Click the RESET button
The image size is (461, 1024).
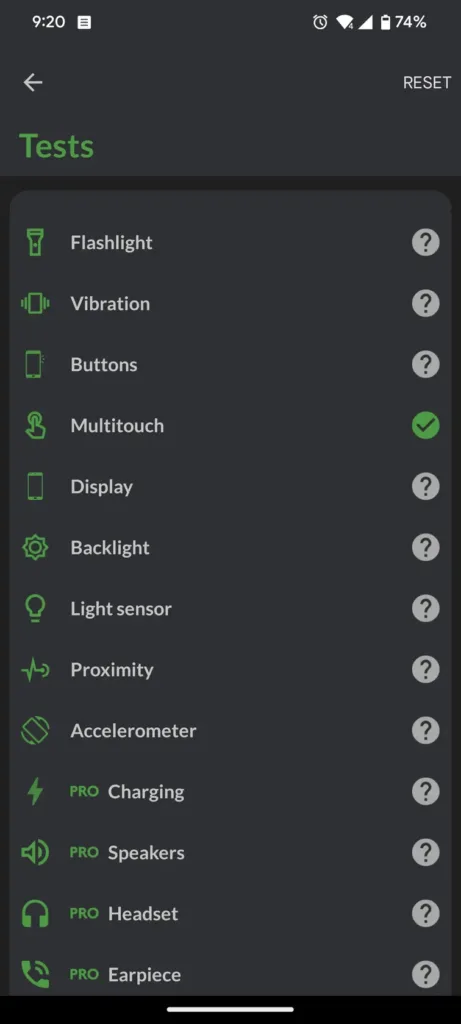tap(427, 82)
